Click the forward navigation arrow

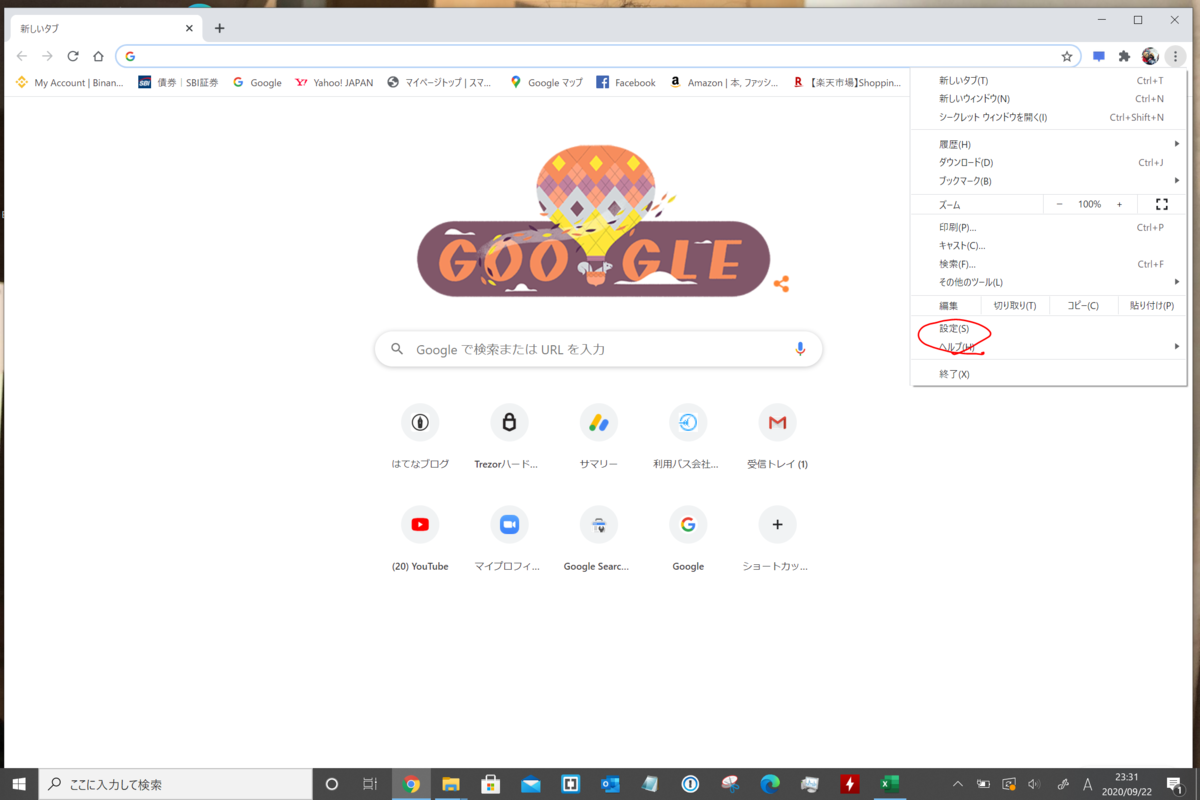tap(47, 56)
